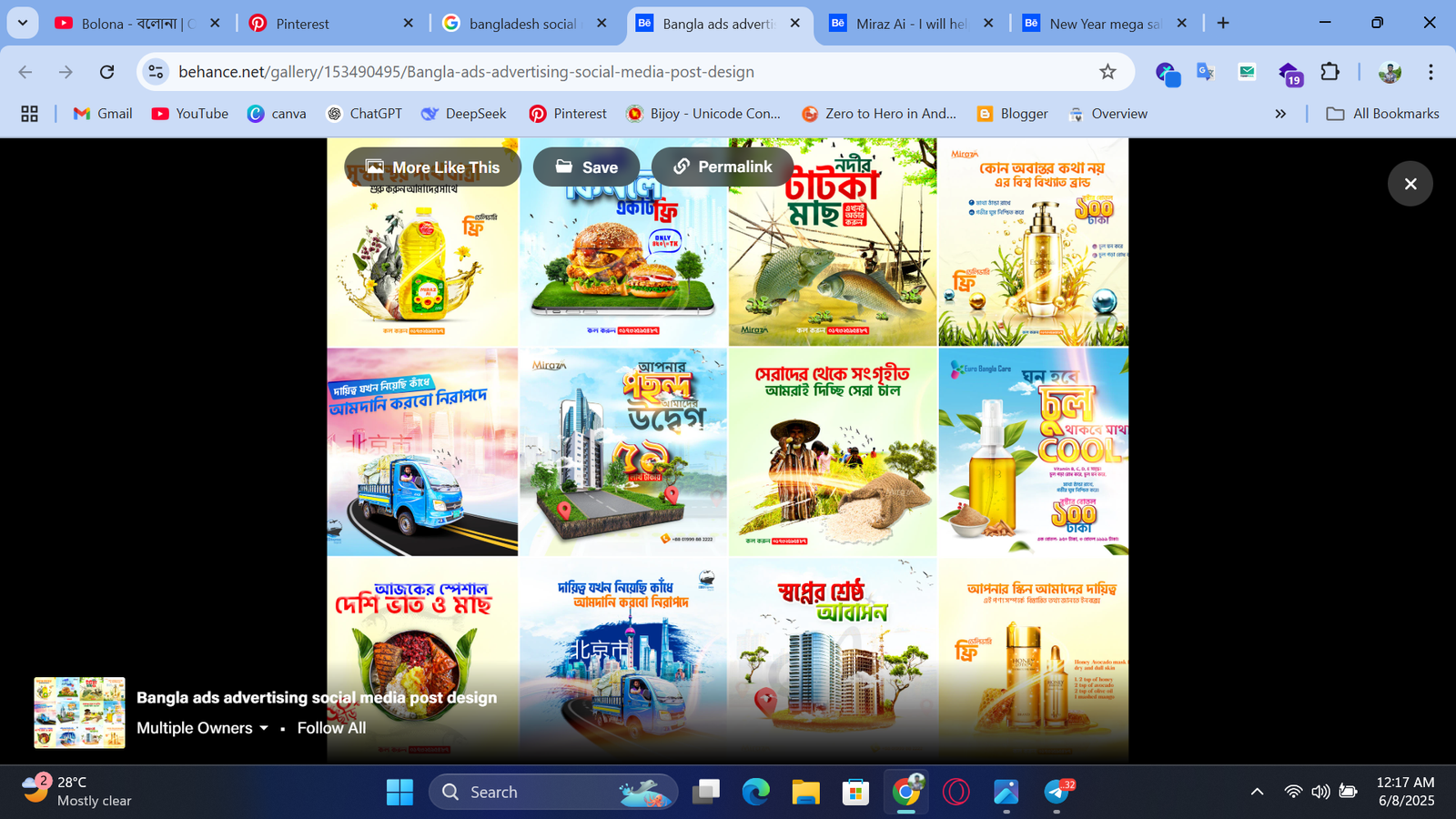Reload the Behance page
1456x819 pixels.
coord(107,72)
